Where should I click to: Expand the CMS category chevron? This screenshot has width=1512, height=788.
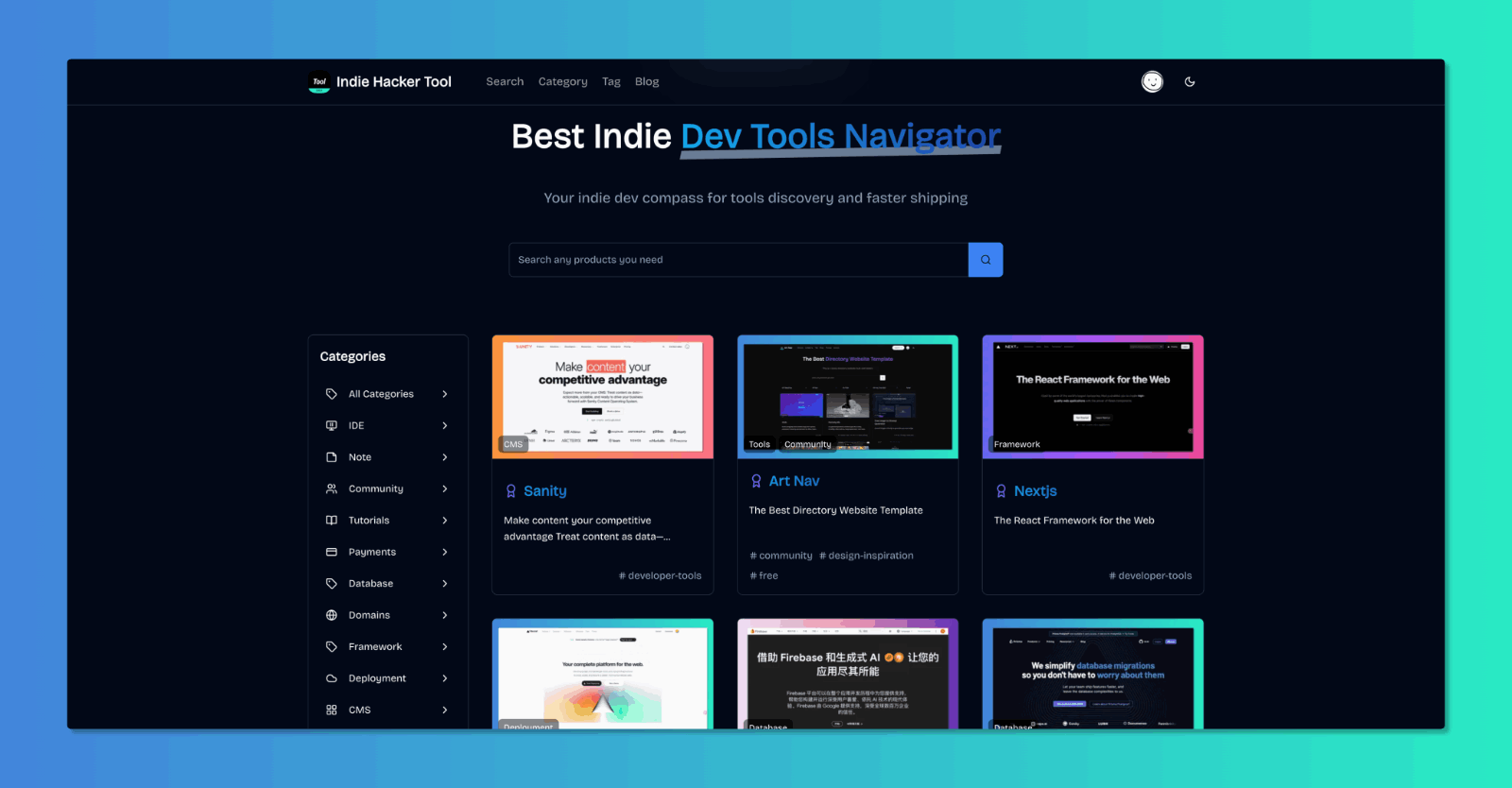[x=445, y=710]
